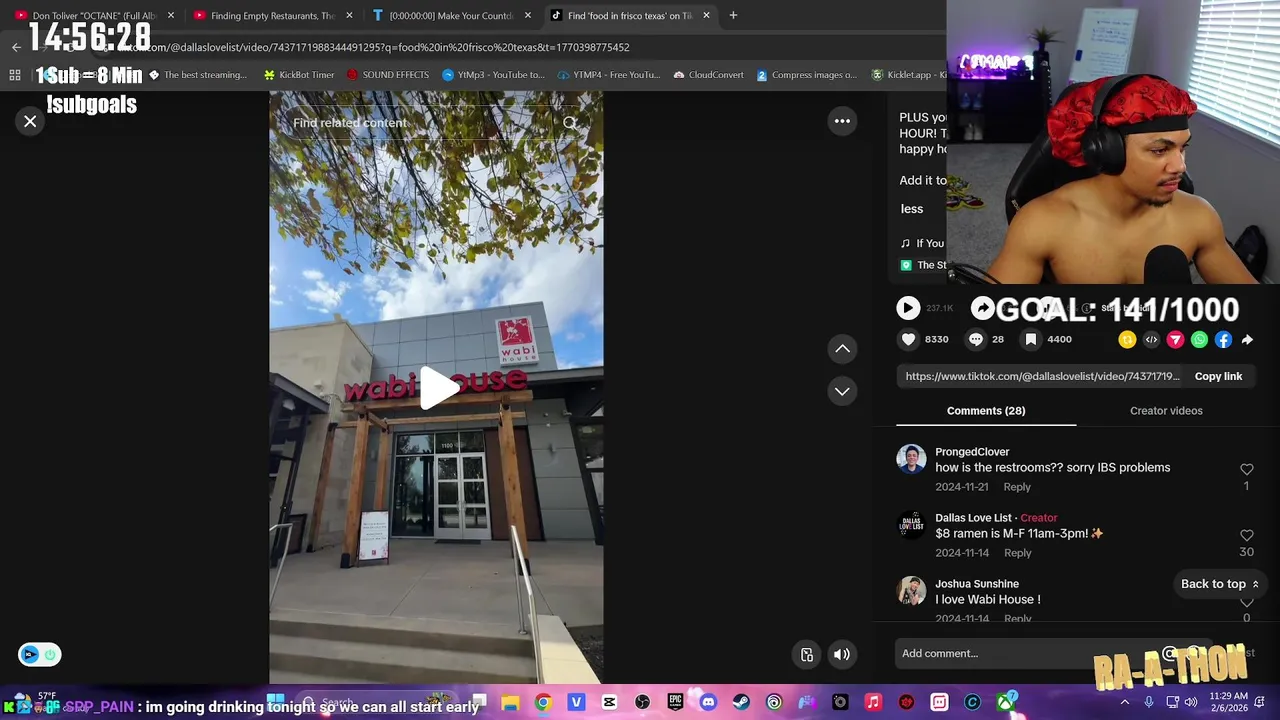Share the video to WhatsApp
The image size is (1280, 720).
tap(1199, 340)
